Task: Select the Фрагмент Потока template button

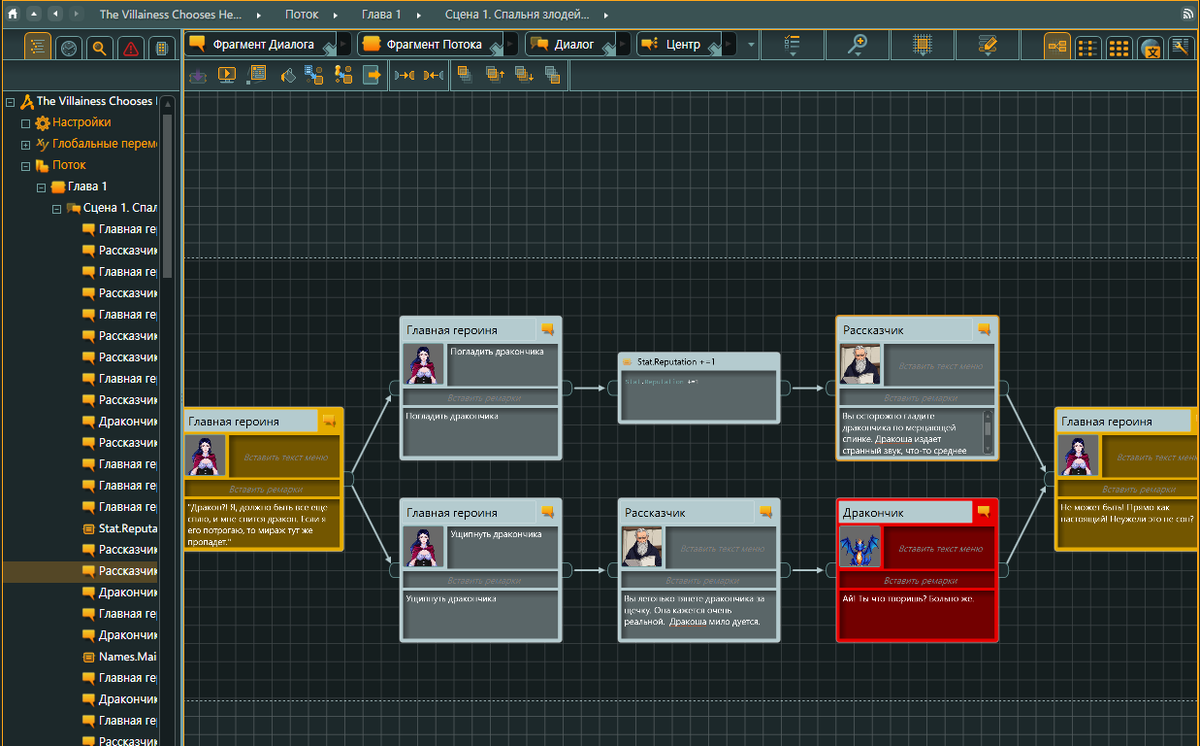Action: [430, 44]
